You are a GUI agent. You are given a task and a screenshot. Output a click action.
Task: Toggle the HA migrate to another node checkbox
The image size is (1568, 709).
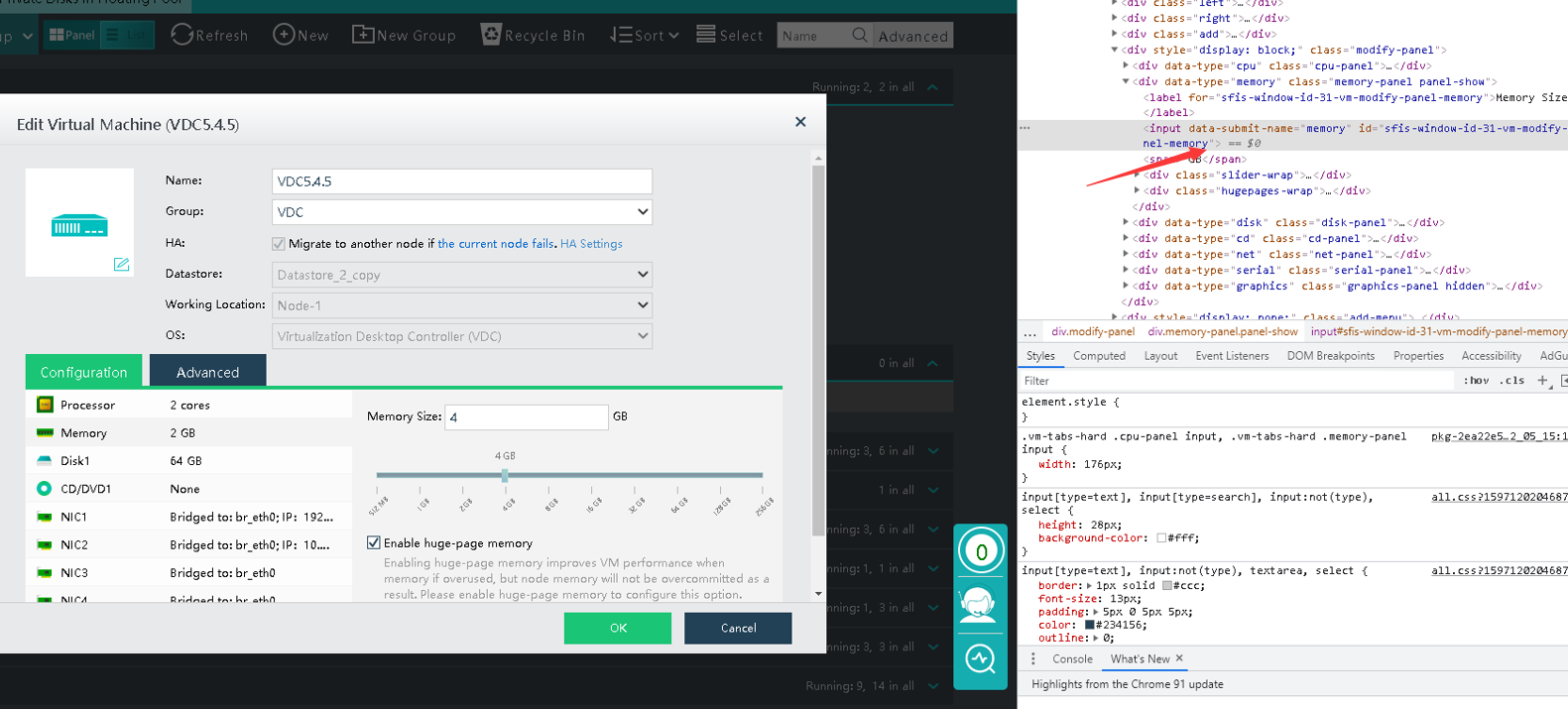[x=279, y=244]
